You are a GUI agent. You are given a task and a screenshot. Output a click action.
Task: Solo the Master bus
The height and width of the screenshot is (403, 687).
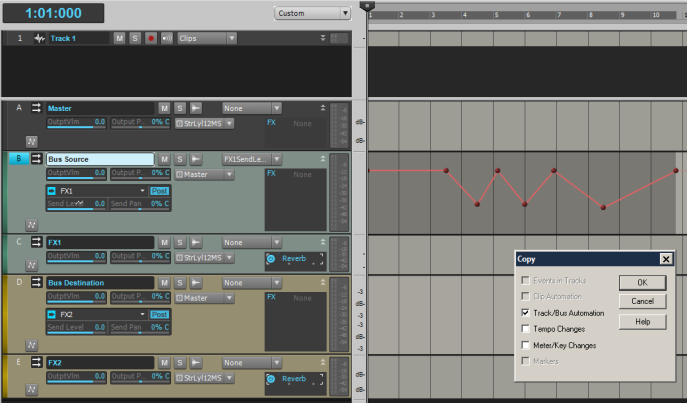[x=180, y=108]
